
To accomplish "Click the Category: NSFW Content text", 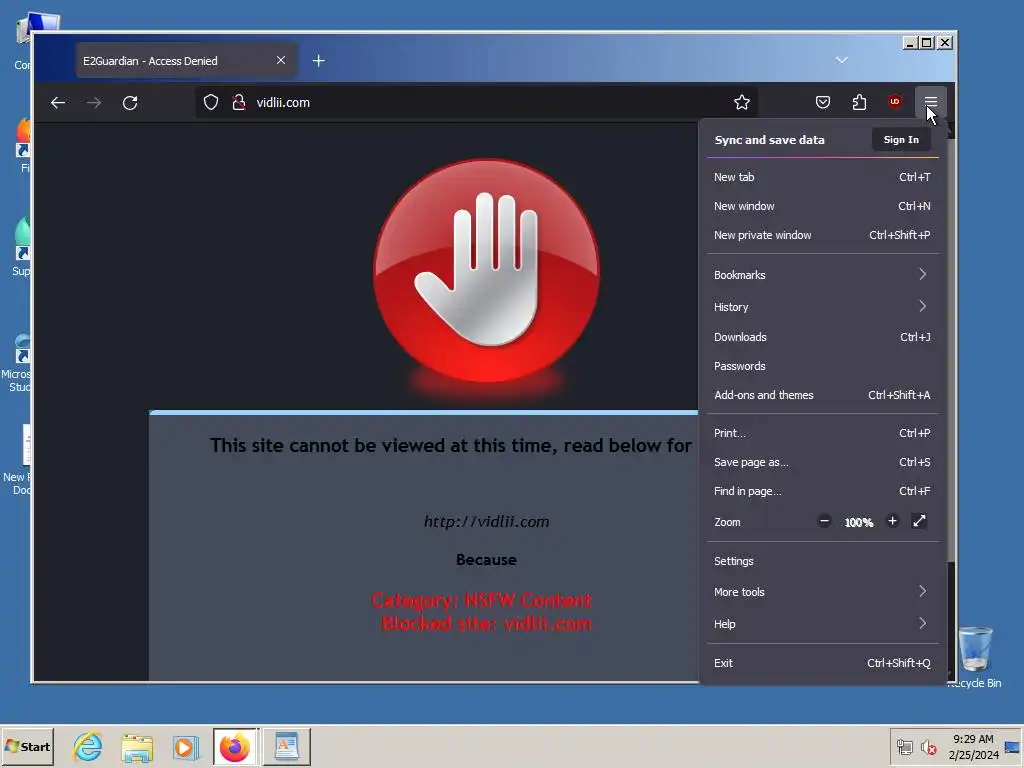I will [x=482, y=600].
